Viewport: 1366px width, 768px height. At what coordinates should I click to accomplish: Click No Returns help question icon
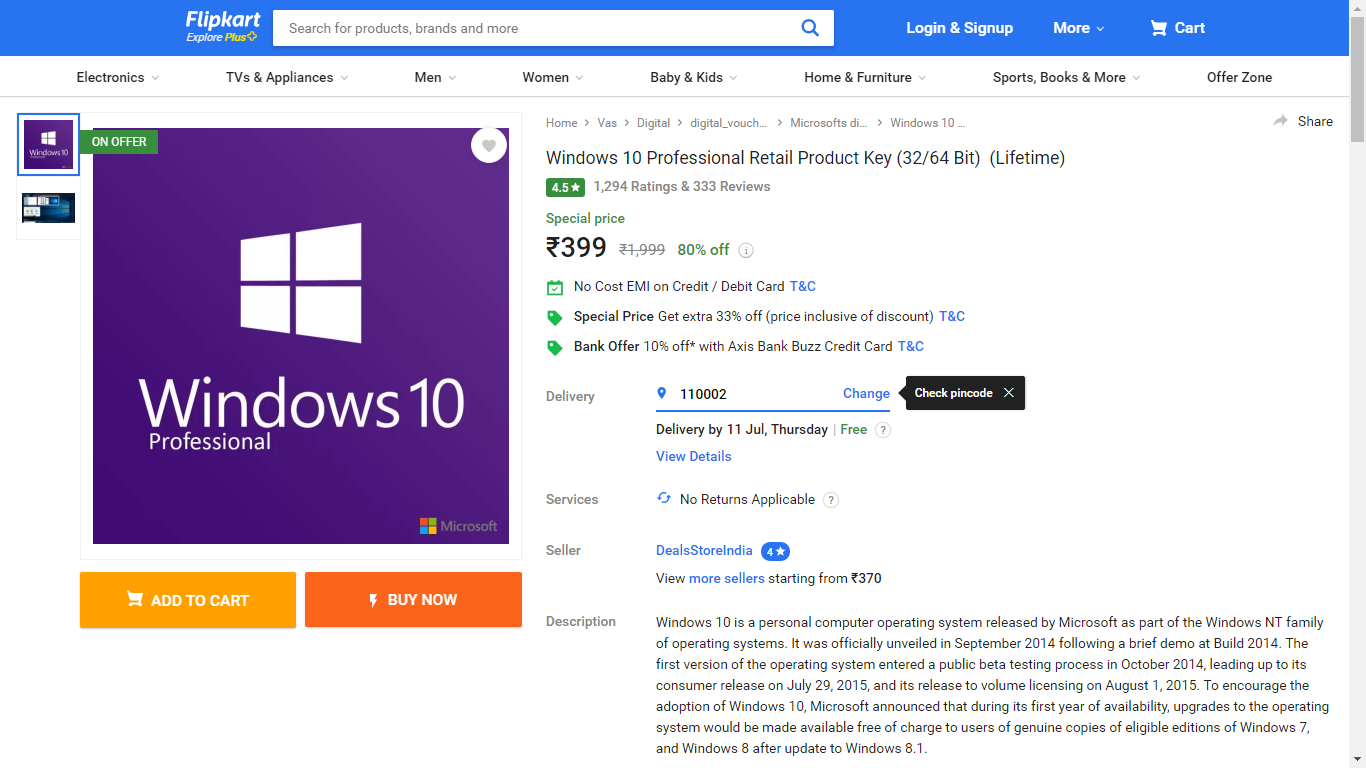tap(831, 500)
